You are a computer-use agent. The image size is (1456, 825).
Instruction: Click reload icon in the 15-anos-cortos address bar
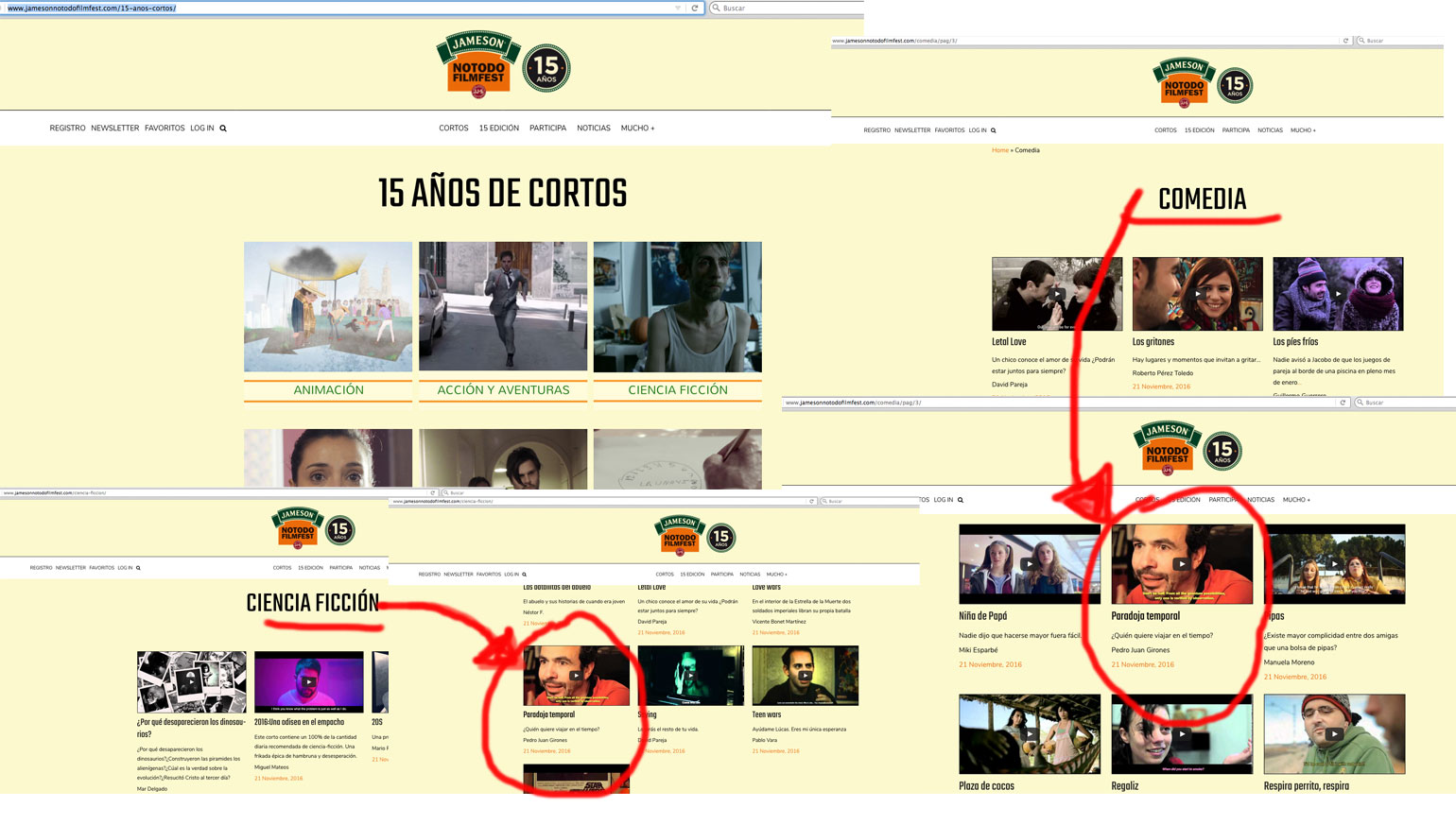tap(695, 8)
